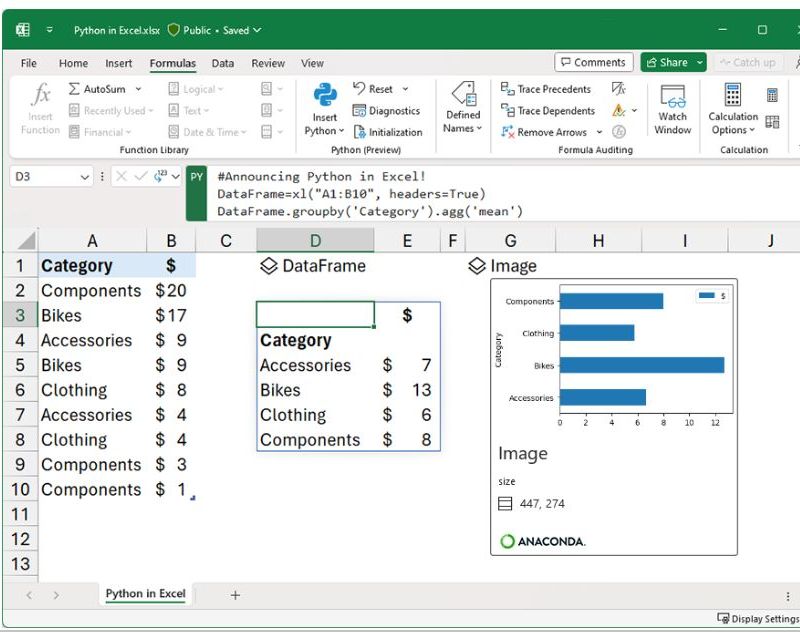The height and width of the screenshot is (632, 800).
Task: Click the Insert Python logo icon
Action: tap(325, 94)
